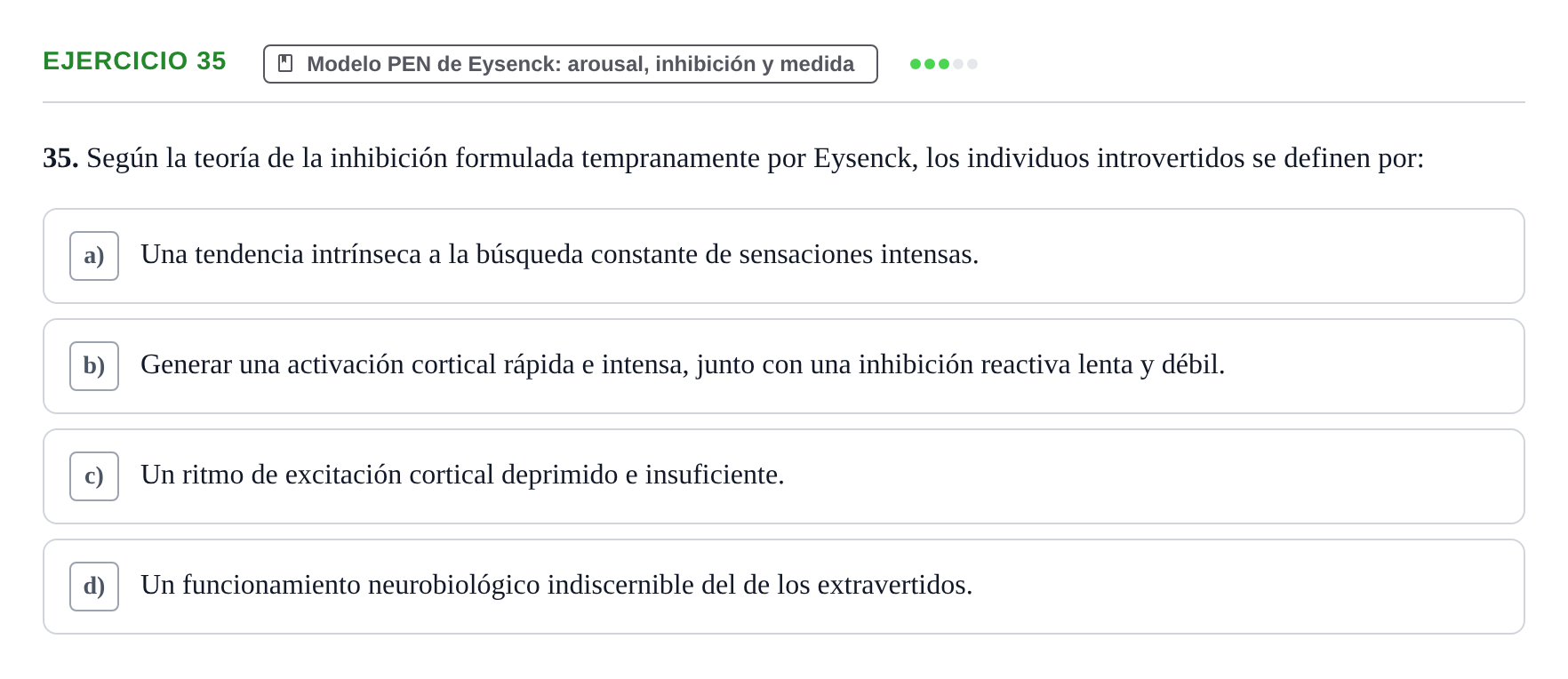The height and width of the screenshot is (679, 1568).
Task: Choose option about funcionamiento neurobiológico indiscernible
Action: pyautogui.click(x=784, y=587)
